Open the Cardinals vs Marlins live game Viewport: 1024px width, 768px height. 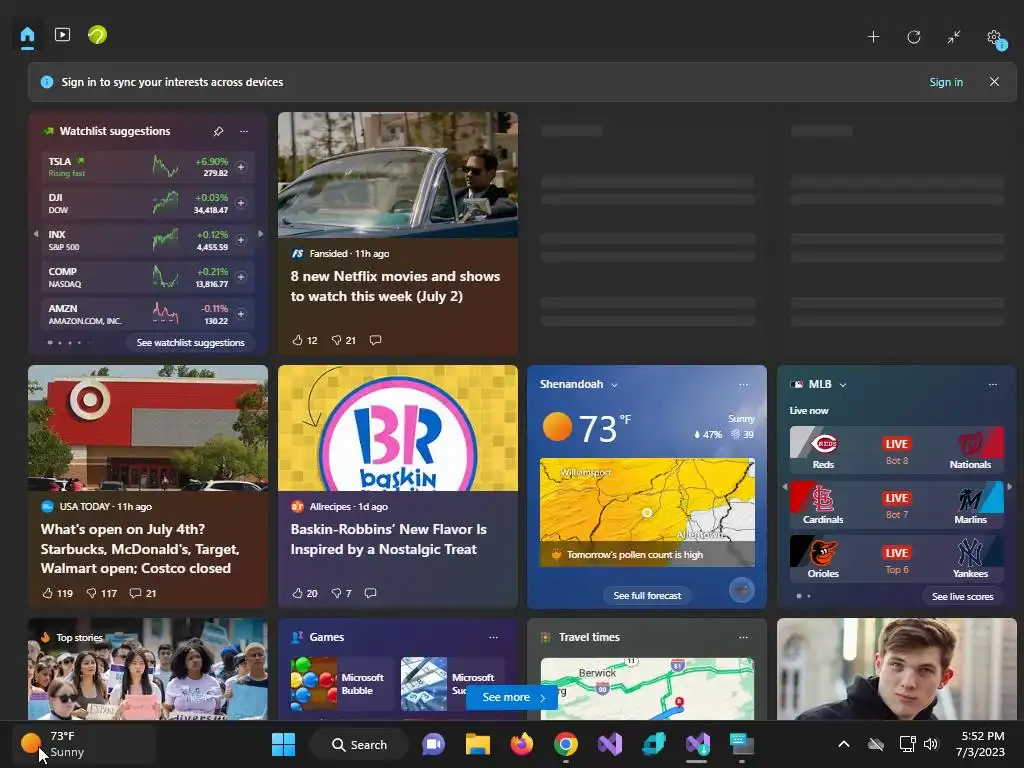pos(897,504)
